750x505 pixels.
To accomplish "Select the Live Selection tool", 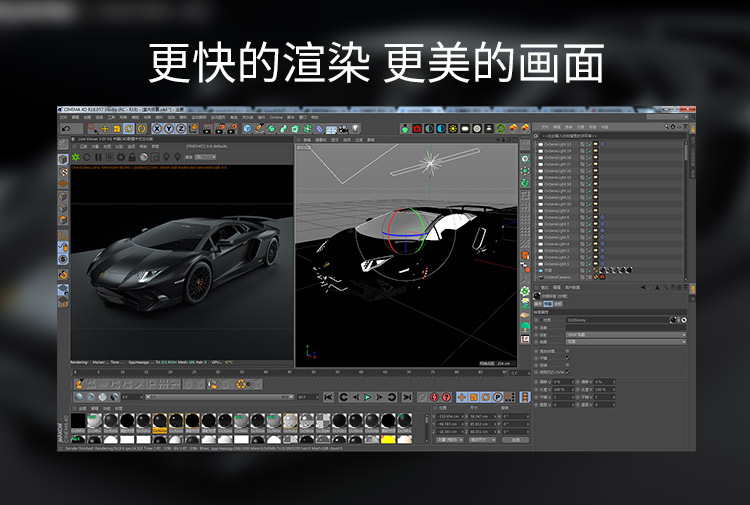I will pos(92,129).
